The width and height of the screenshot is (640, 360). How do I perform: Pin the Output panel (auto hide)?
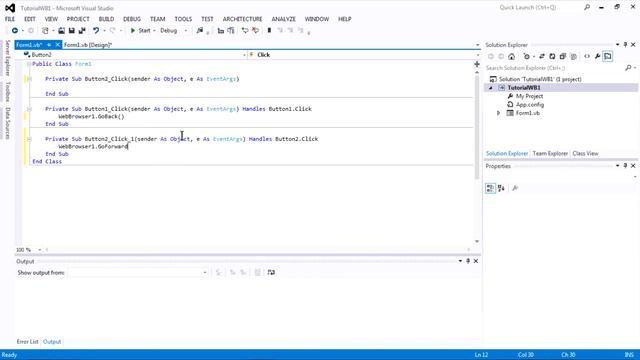click(468, 261)
